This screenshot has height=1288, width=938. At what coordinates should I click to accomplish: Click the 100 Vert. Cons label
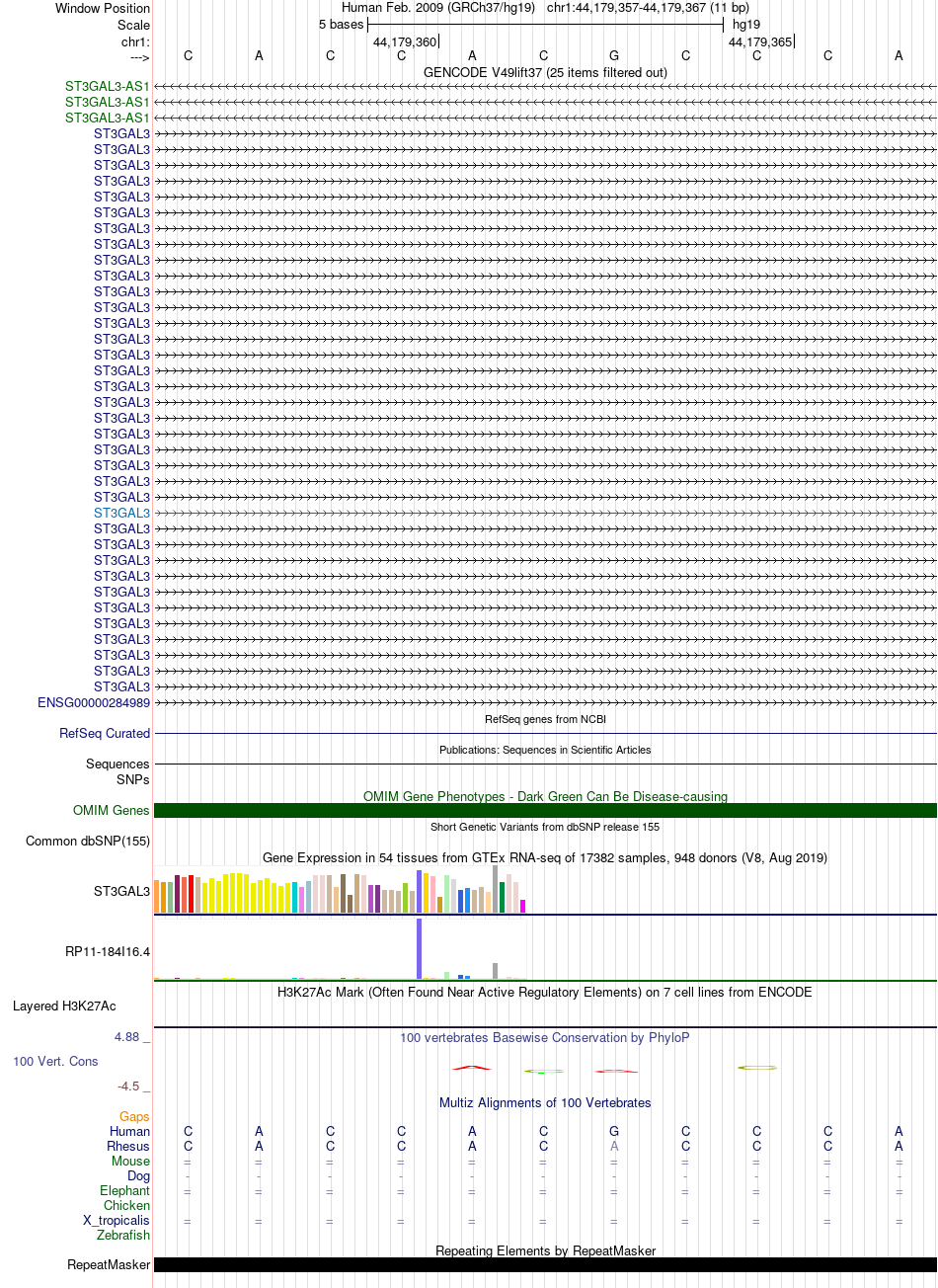pos(55,1061)
